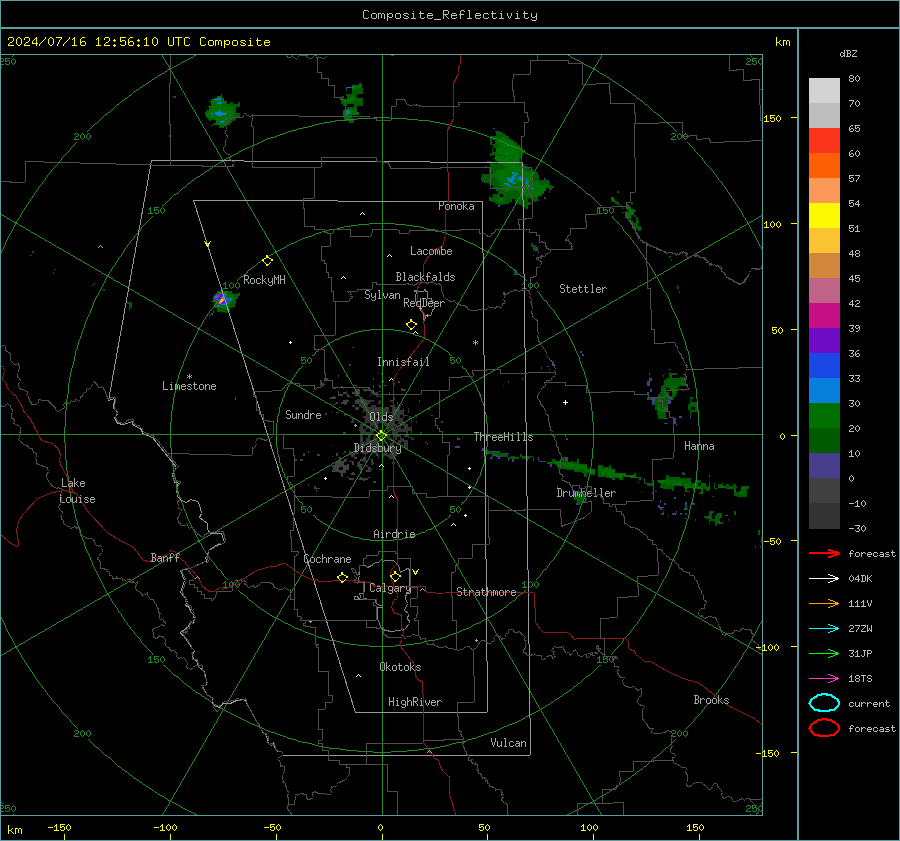Viewport: 900px width, 841px height.
Task: Click the Banff city label
Action: tap(165, 557)
